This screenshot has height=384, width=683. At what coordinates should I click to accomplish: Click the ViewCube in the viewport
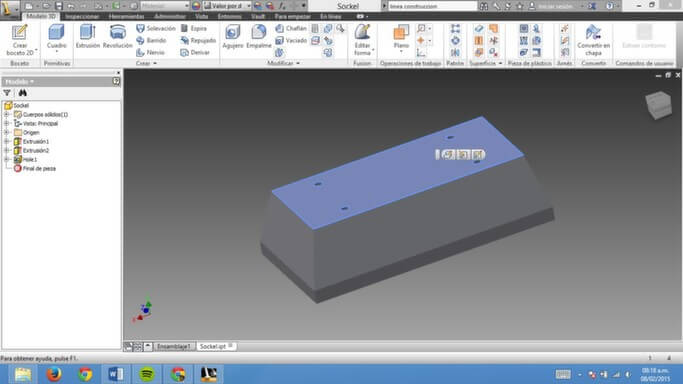tap(659, 105)
